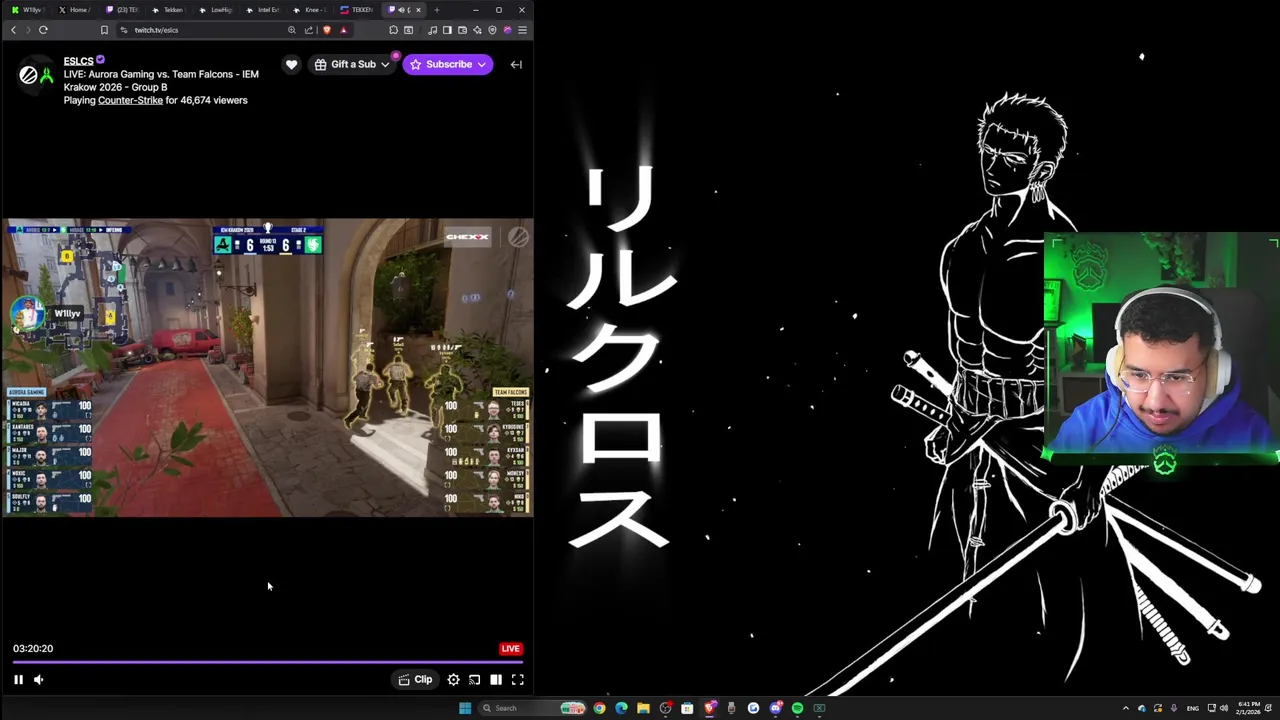The image size is (1280, 720).
Task: Switch the player to fullscreen
Action: 517,679
